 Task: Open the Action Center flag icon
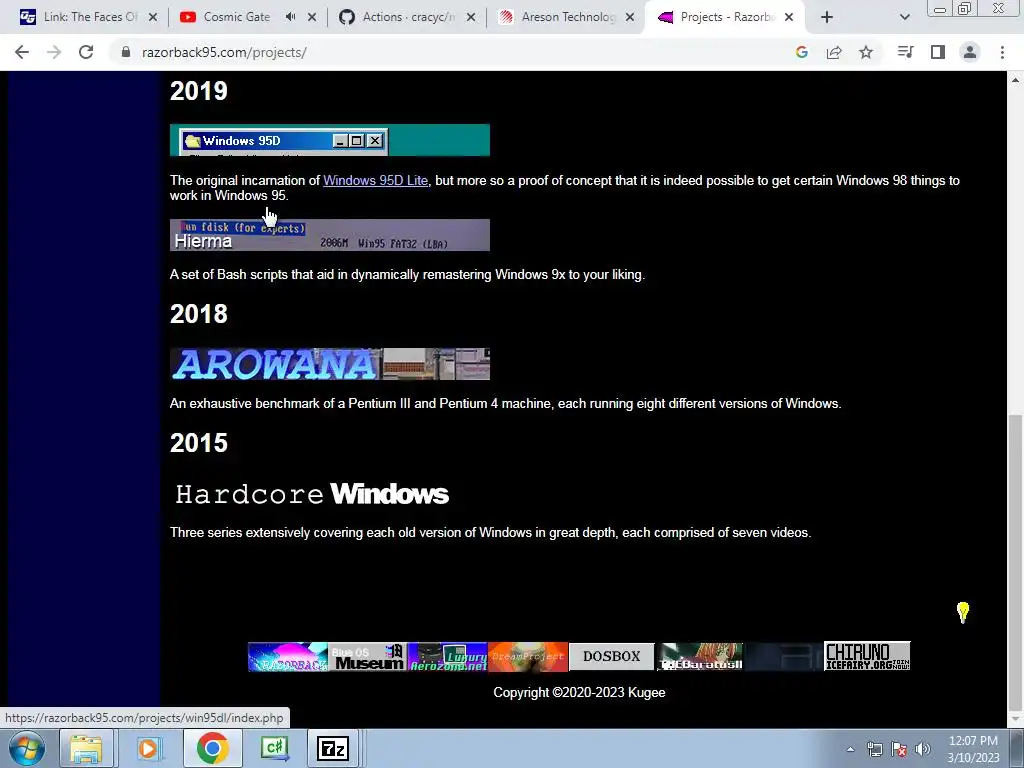(899, 749)
